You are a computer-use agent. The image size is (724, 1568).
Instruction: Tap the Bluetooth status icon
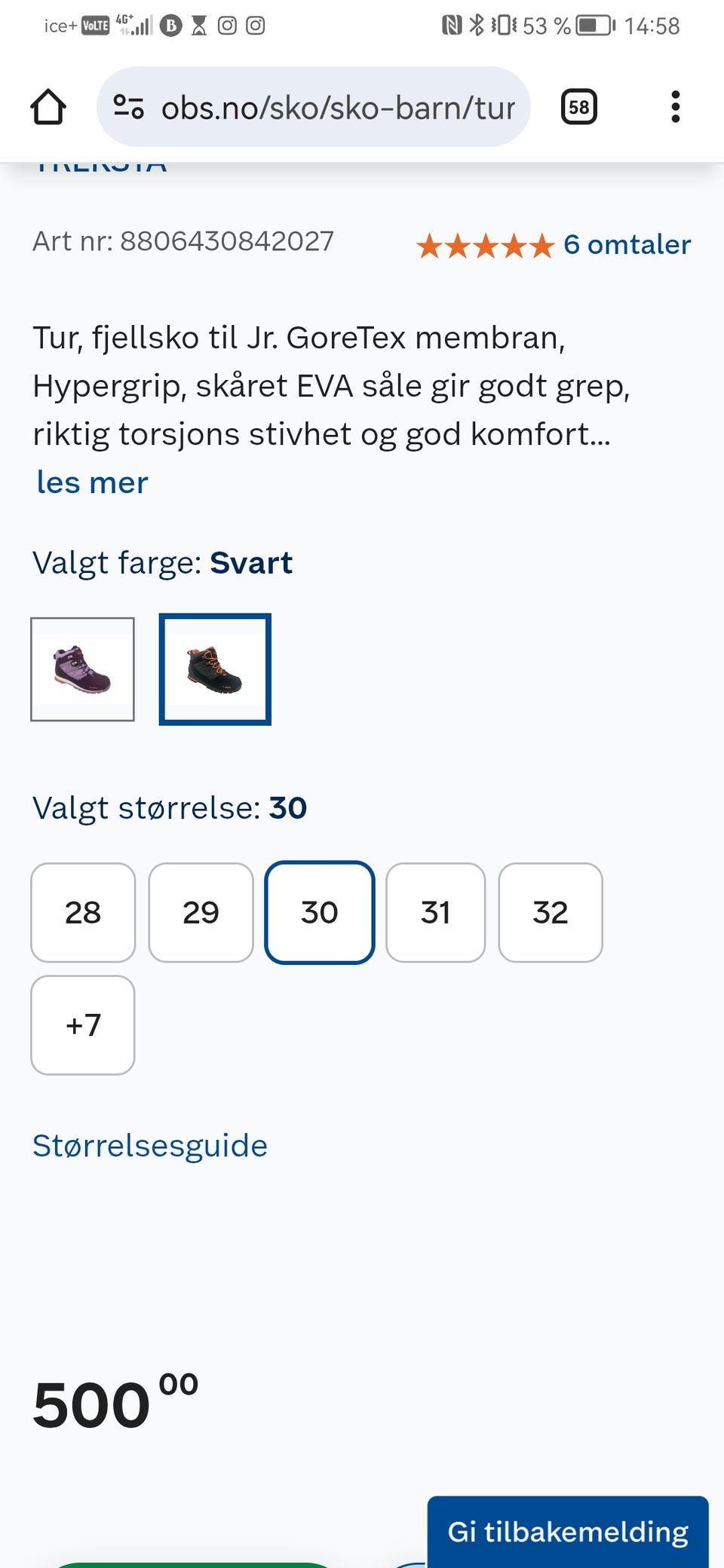[x=477, y=26]
